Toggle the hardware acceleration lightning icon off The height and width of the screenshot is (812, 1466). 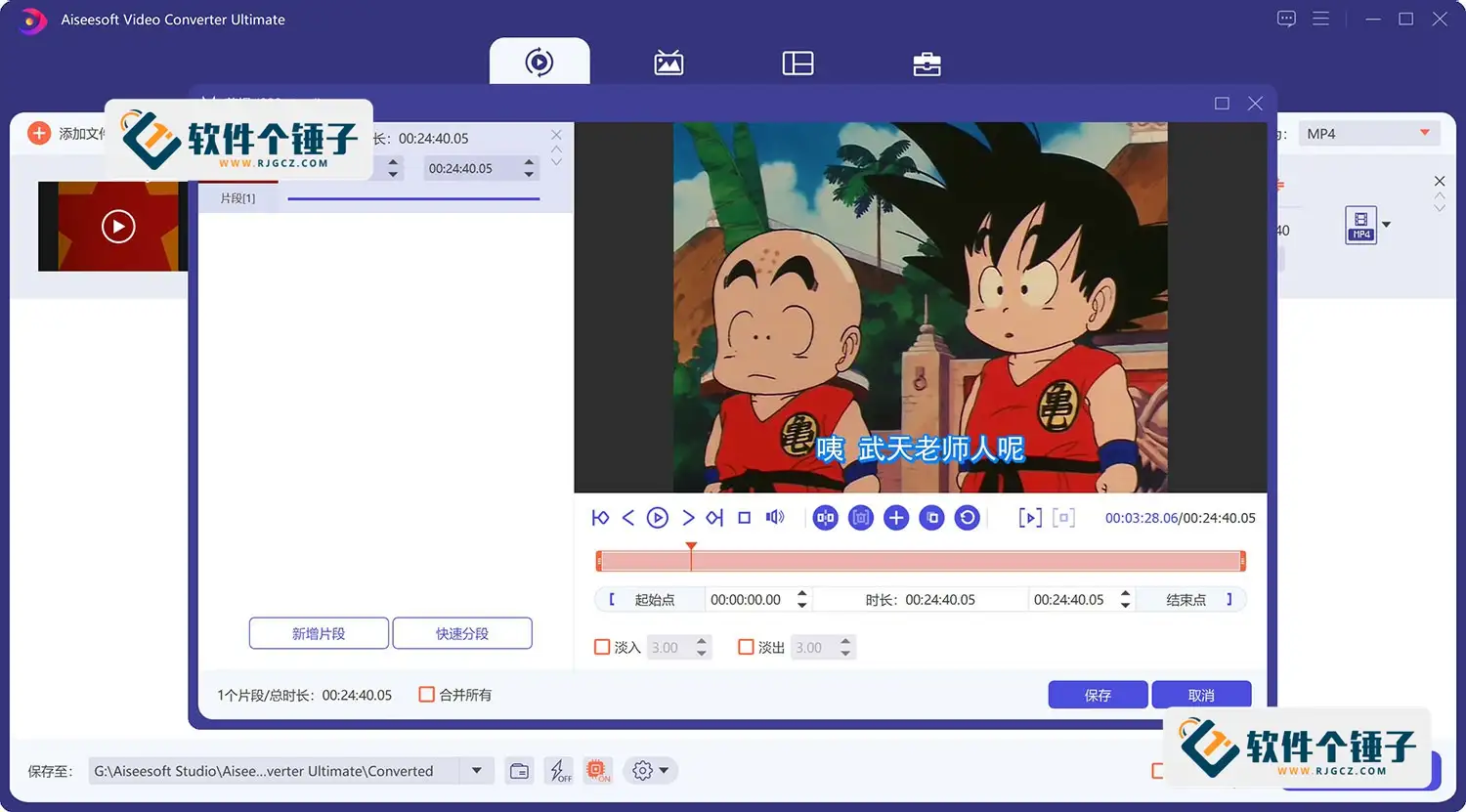[558, 770]
